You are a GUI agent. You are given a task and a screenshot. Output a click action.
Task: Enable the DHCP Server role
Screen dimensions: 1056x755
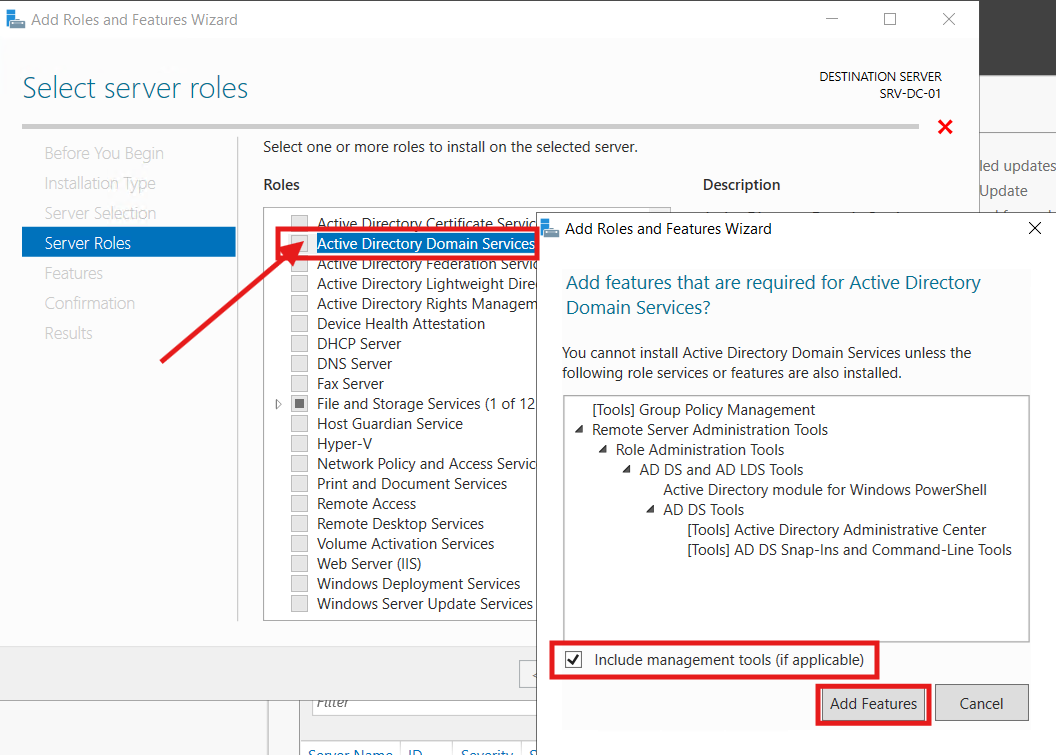pos(299,343)
